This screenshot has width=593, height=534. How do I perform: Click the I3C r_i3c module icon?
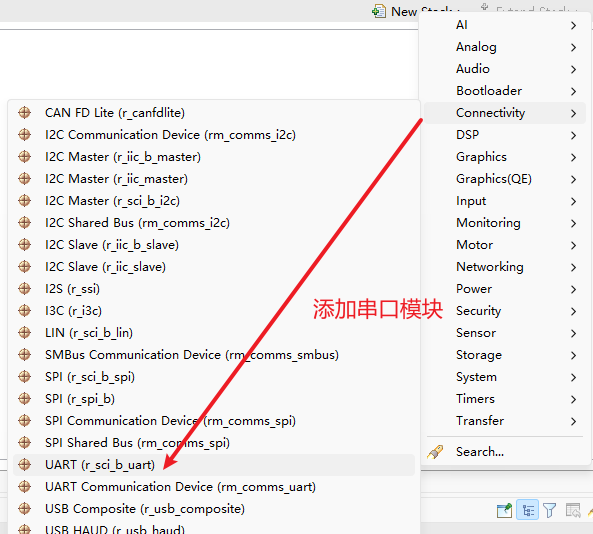tap(25, 310)
